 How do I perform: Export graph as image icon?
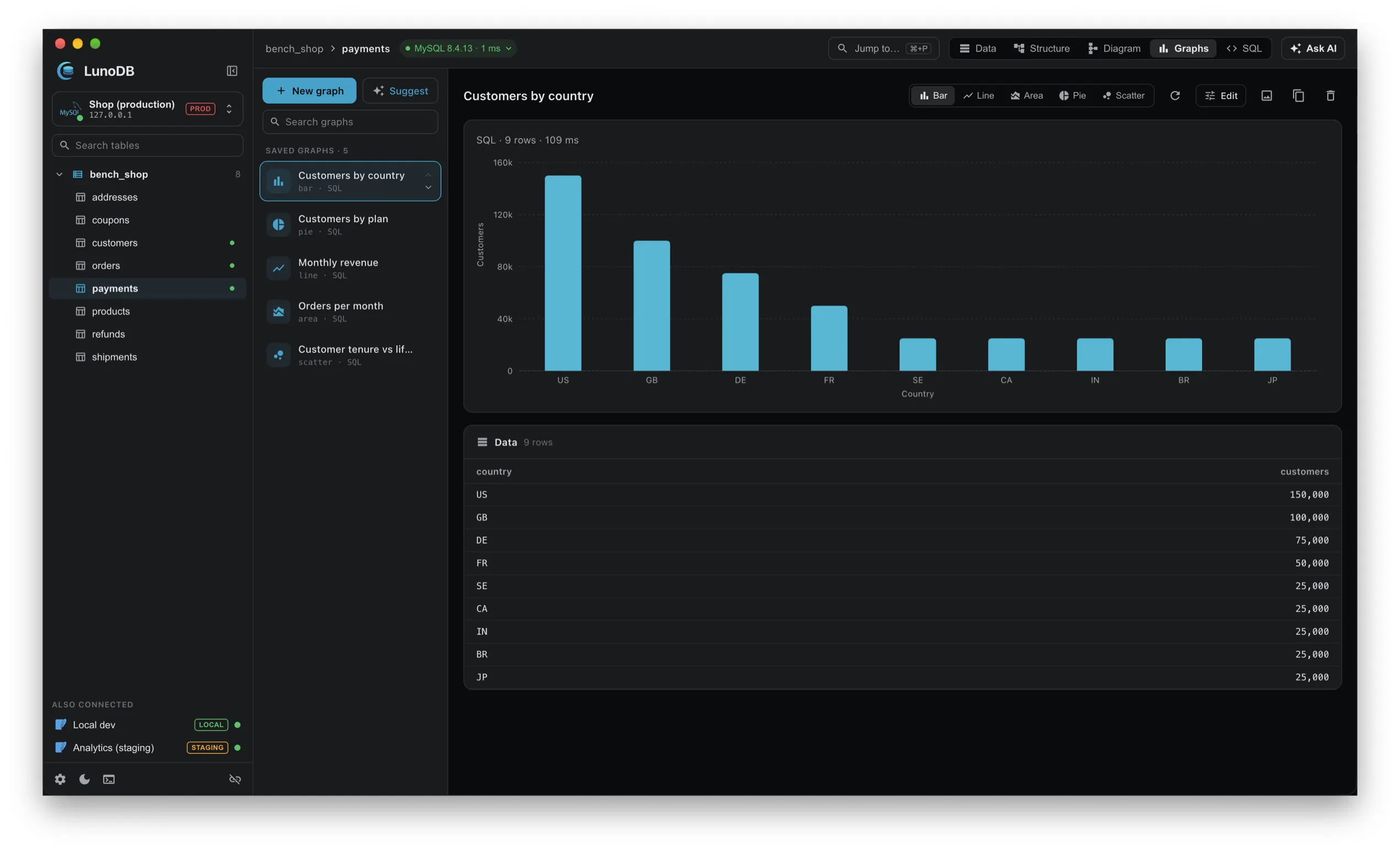1267,95
